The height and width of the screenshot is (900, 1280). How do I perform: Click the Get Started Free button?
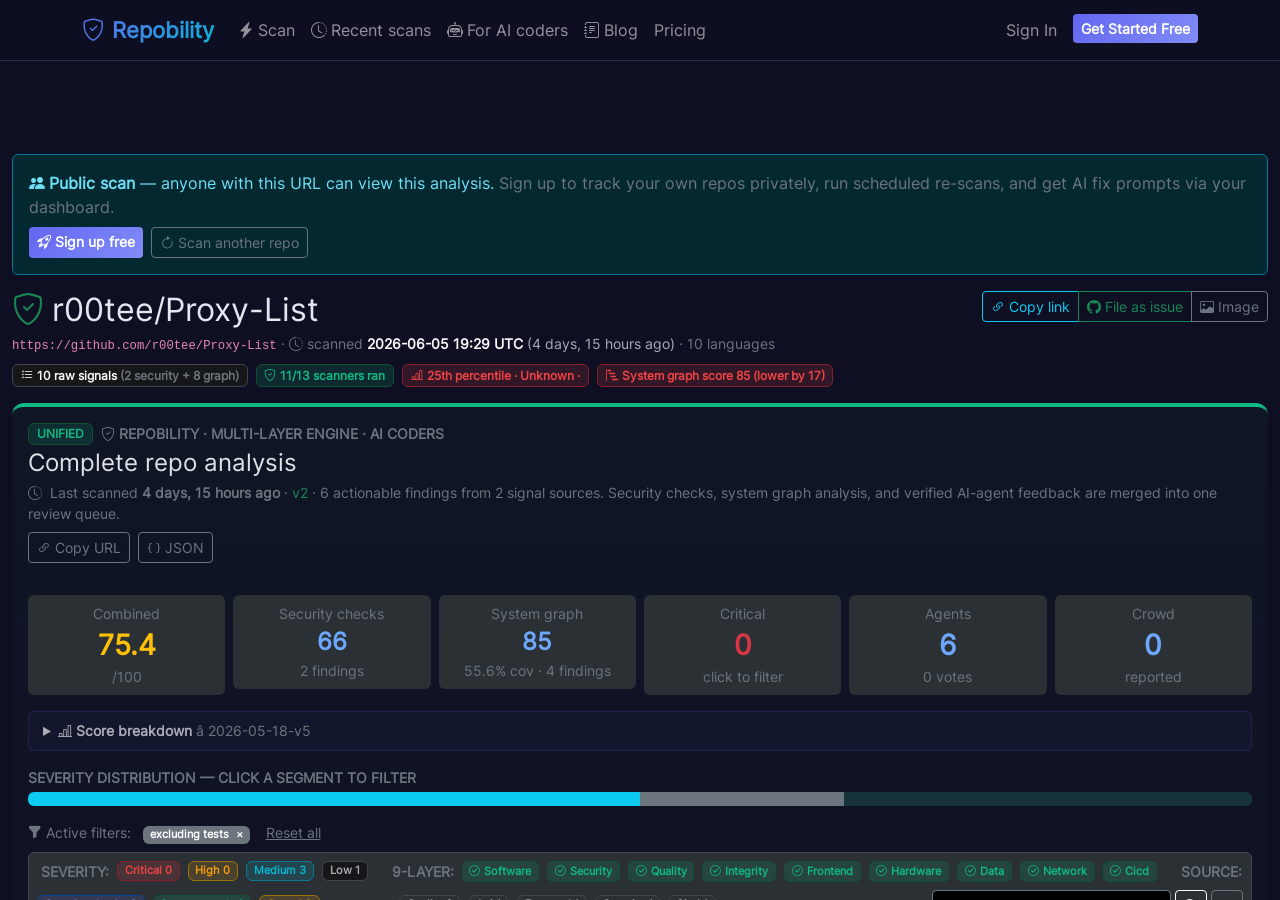point(1135,29)
